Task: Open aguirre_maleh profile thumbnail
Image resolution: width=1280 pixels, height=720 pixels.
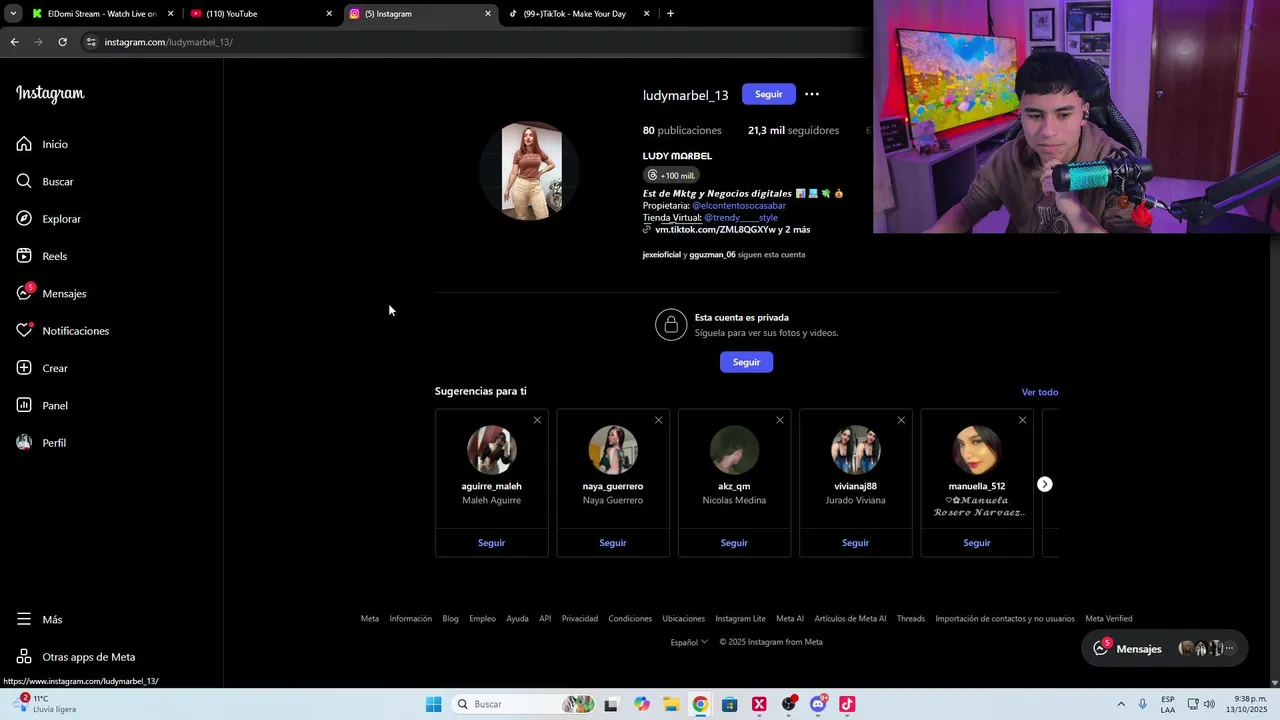Action: pos(491,450)
